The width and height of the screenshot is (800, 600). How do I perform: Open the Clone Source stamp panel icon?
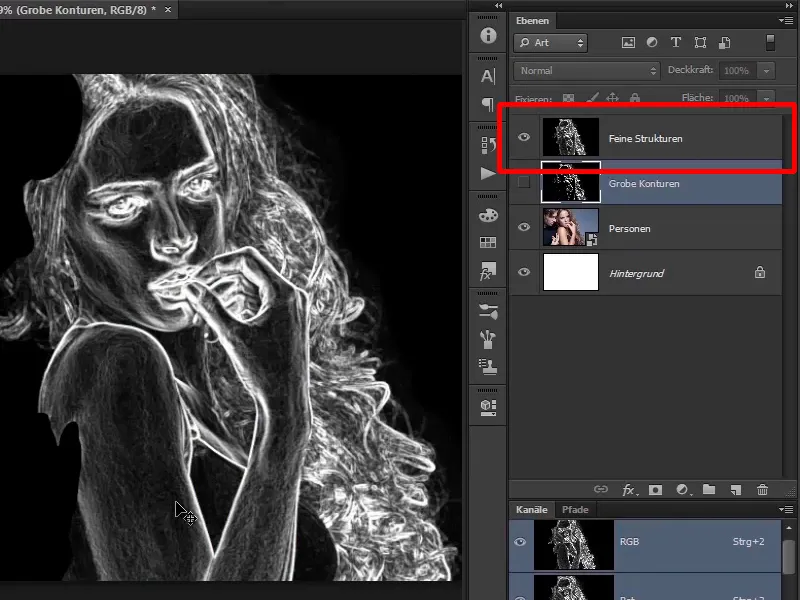pyautogui.click(x=488, y=366)
